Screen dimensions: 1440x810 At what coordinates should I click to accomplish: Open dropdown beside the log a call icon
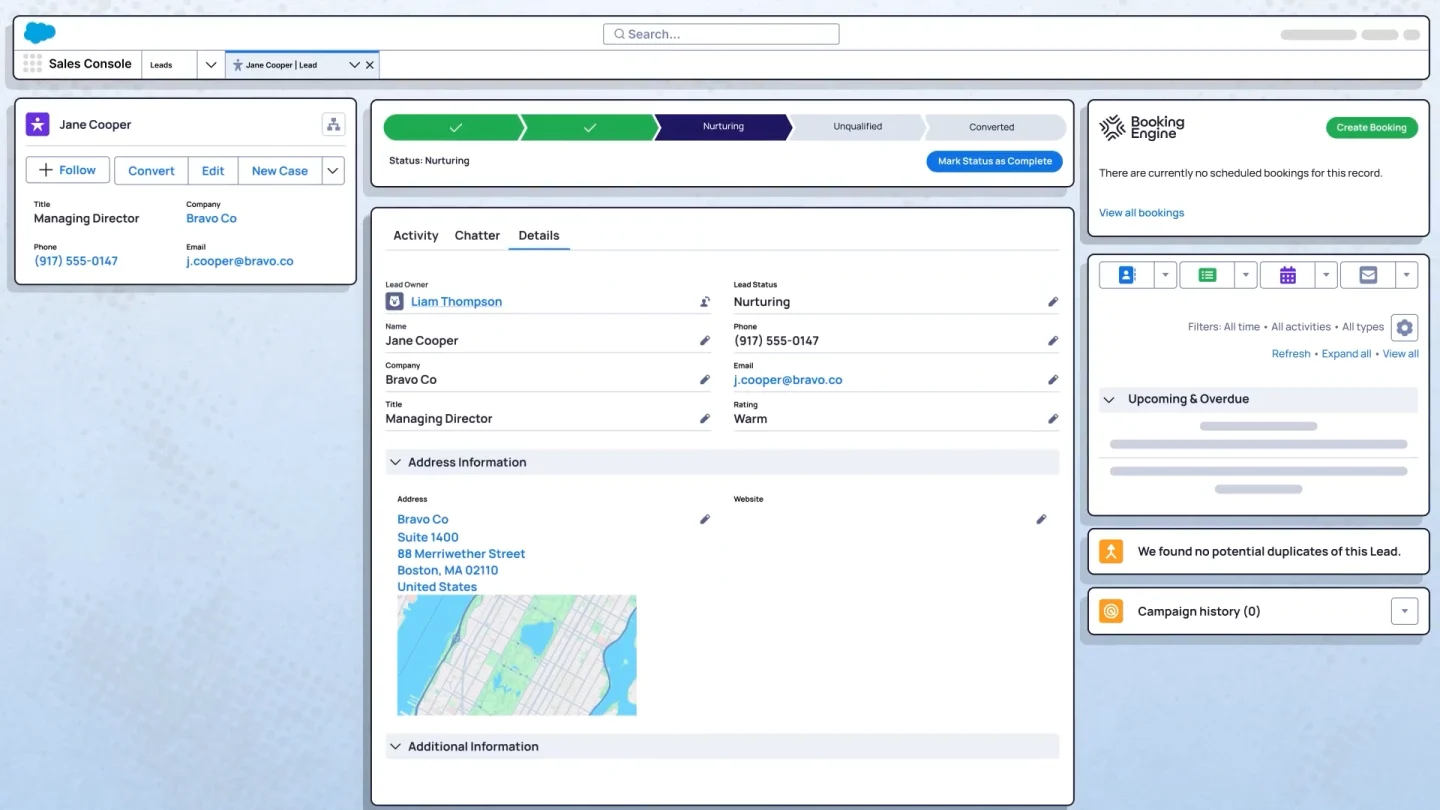click(x=1245, y=275)
